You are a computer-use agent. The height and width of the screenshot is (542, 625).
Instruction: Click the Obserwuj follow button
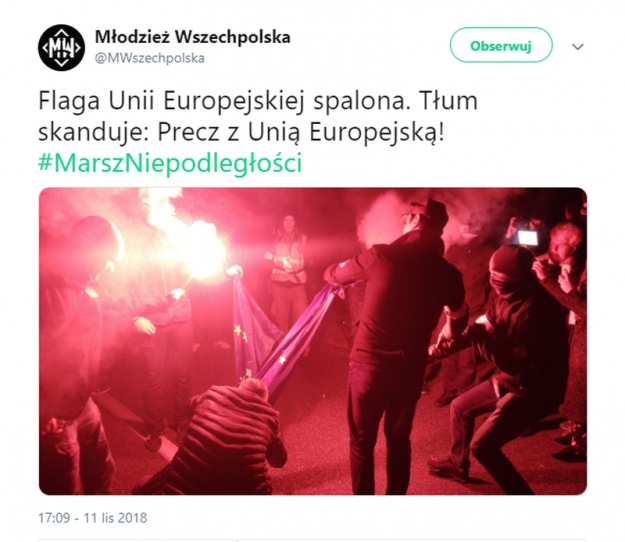pos(501,45)
